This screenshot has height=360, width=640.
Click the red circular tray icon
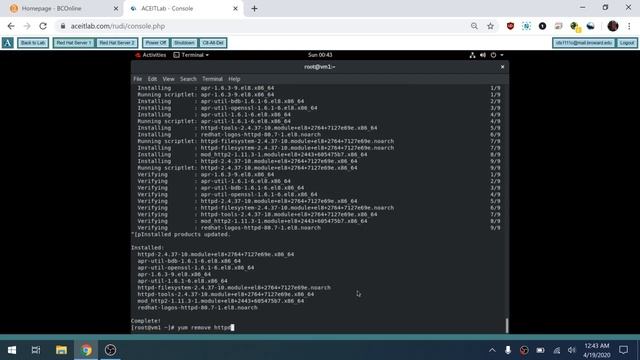524,350
